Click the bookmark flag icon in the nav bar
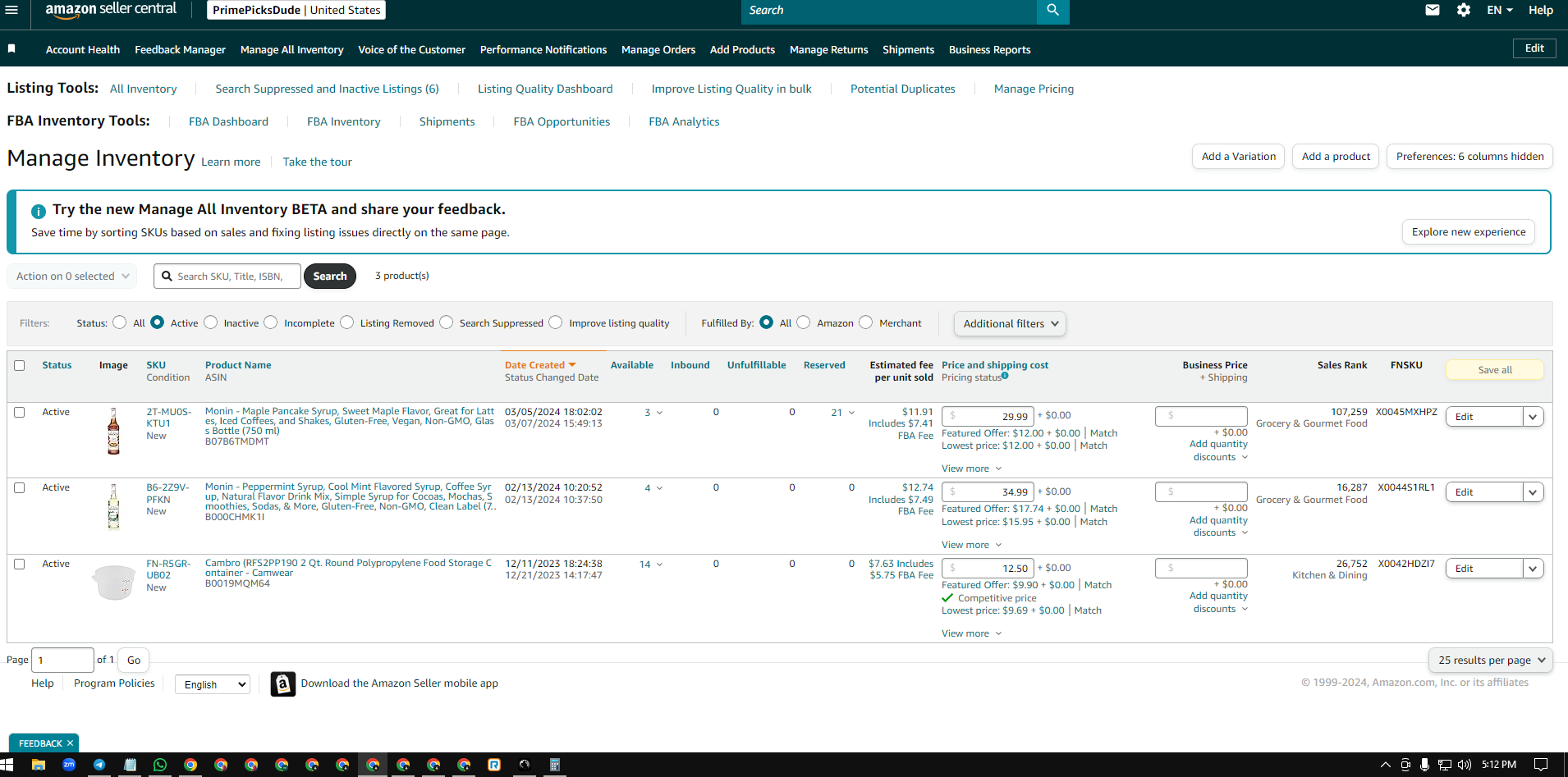This screenshot has width=1568, height=777. coord(11,49)
